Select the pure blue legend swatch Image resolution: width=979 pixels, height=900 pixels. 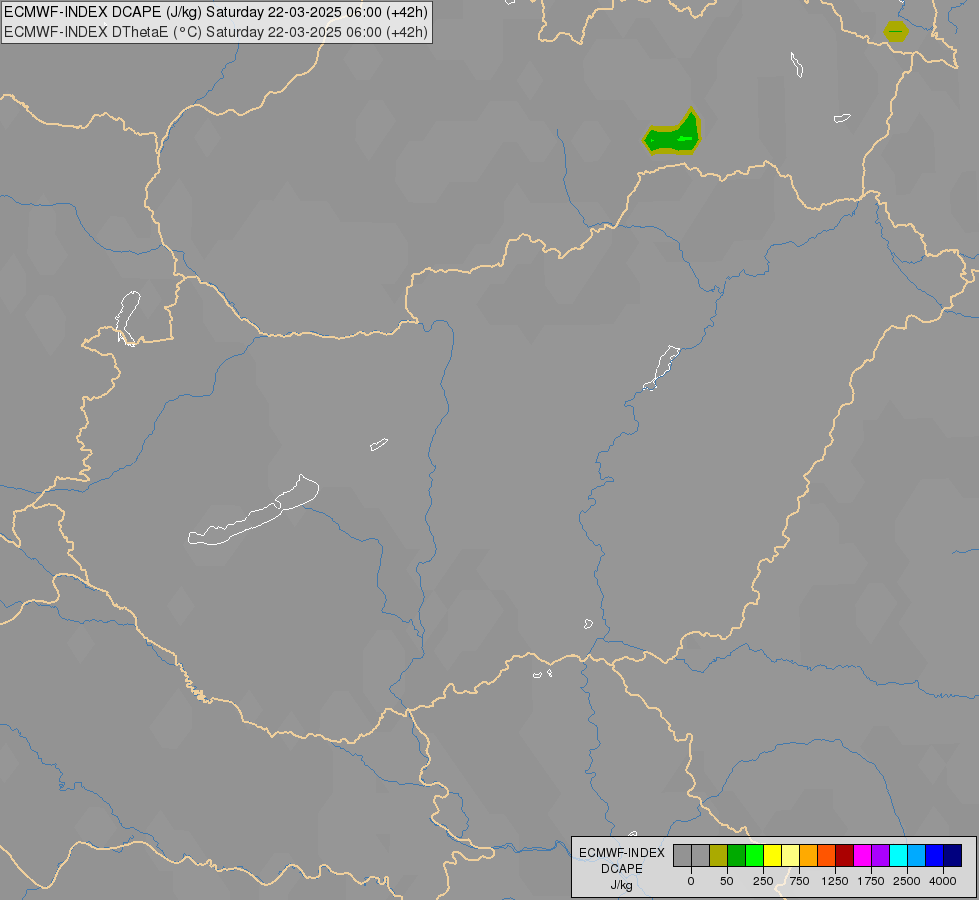(x=935, y=855)
